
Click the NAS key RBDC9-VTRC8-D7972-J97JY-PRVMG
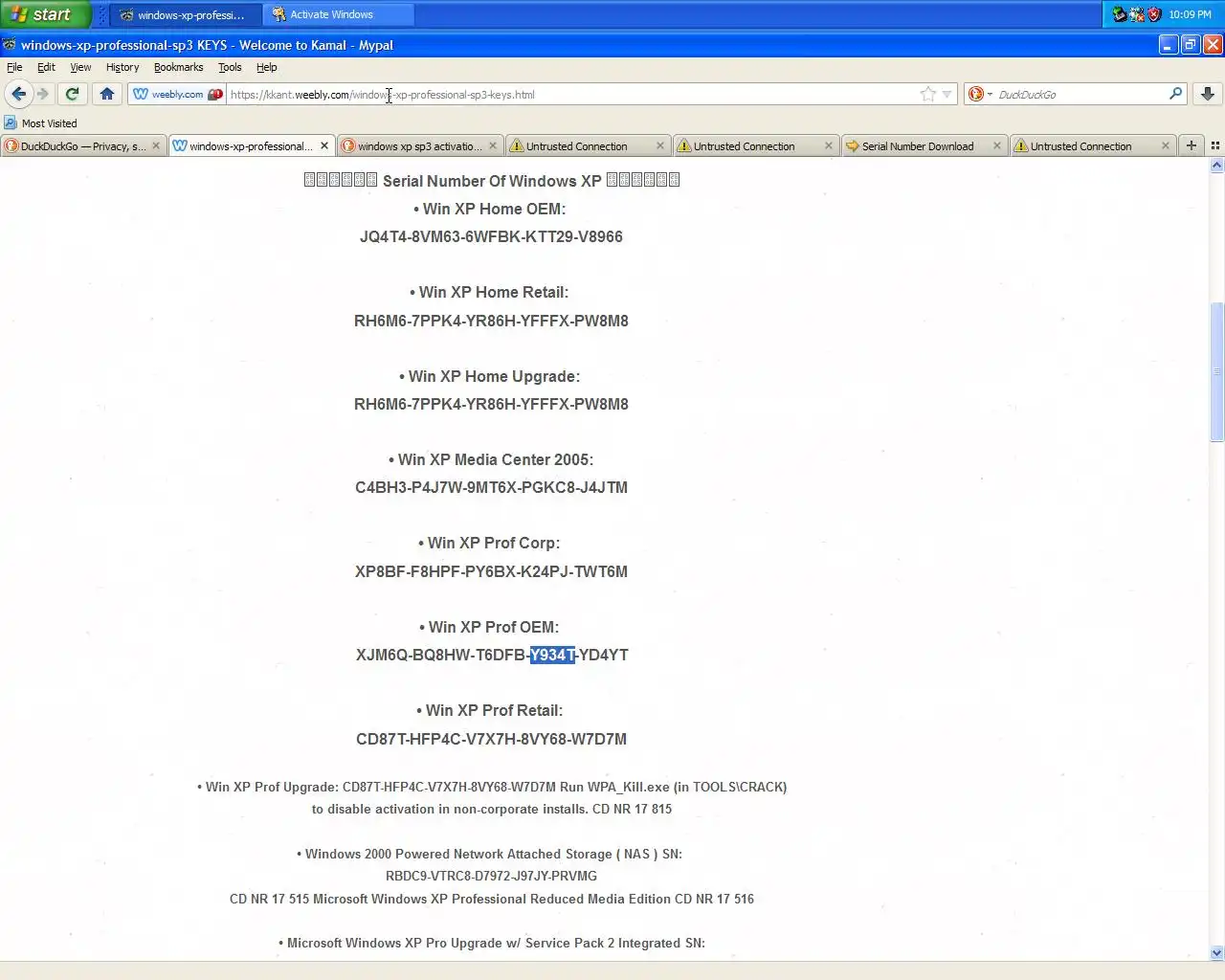(491, 876)
